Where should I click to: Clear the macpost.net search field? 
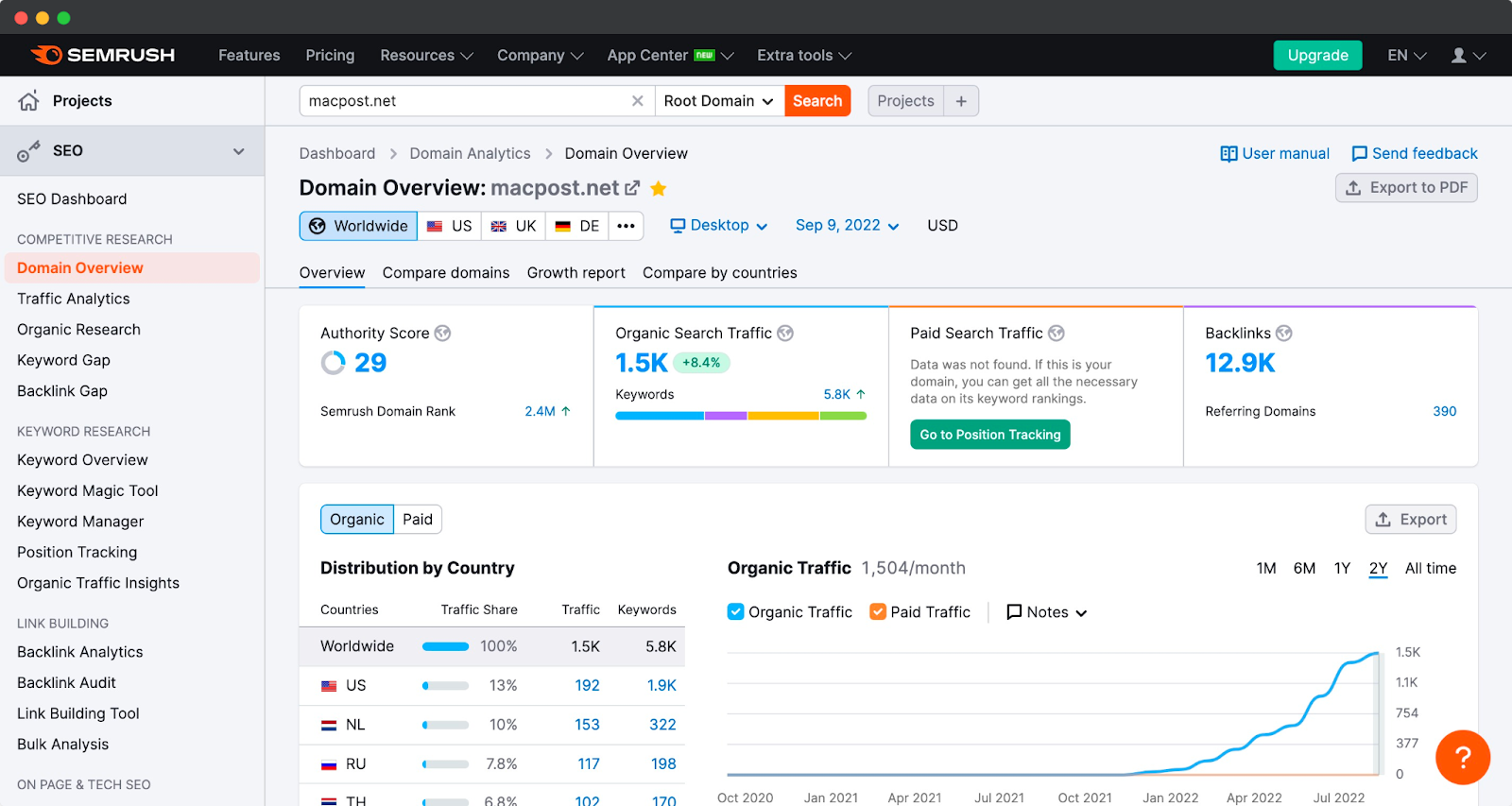click(x=638, y=101)
